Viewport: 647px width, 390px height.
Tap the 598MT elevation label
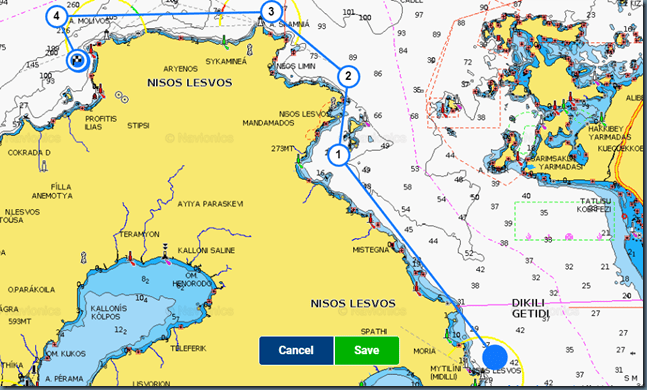pos(19,321)
